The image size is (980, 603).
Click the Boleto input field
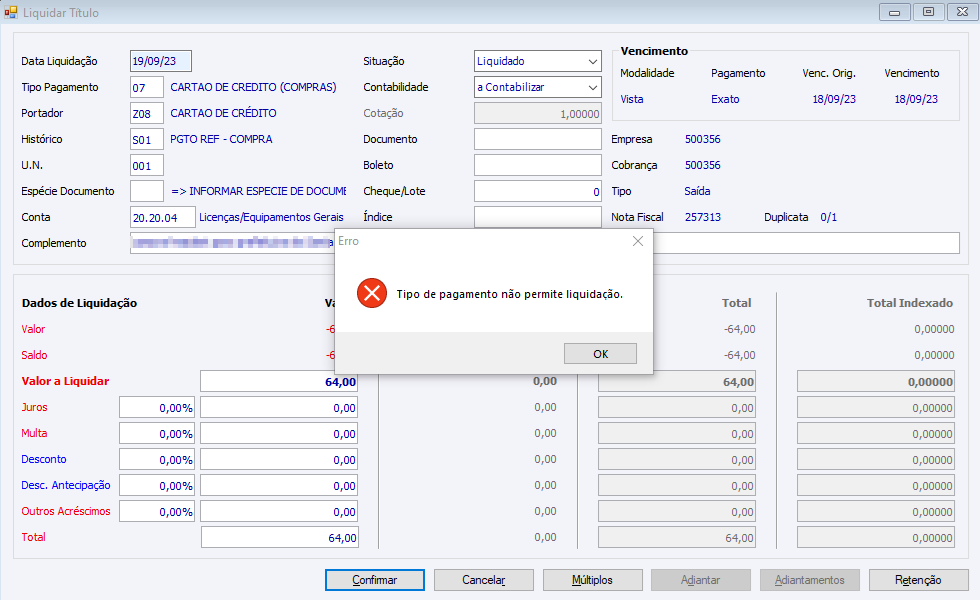(x=538, y=166)
